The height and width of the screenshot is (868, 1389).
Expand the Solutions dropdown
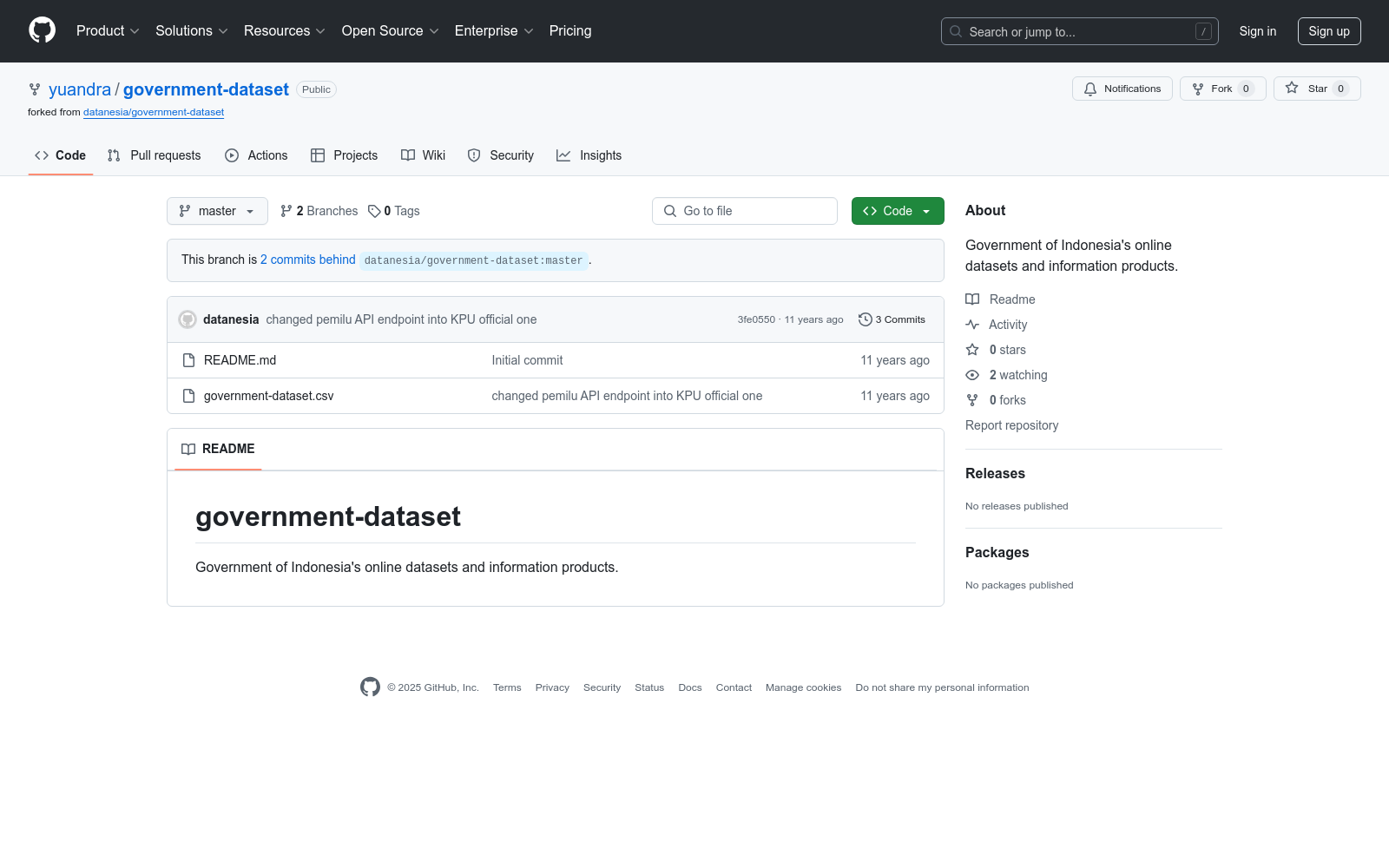192,31
